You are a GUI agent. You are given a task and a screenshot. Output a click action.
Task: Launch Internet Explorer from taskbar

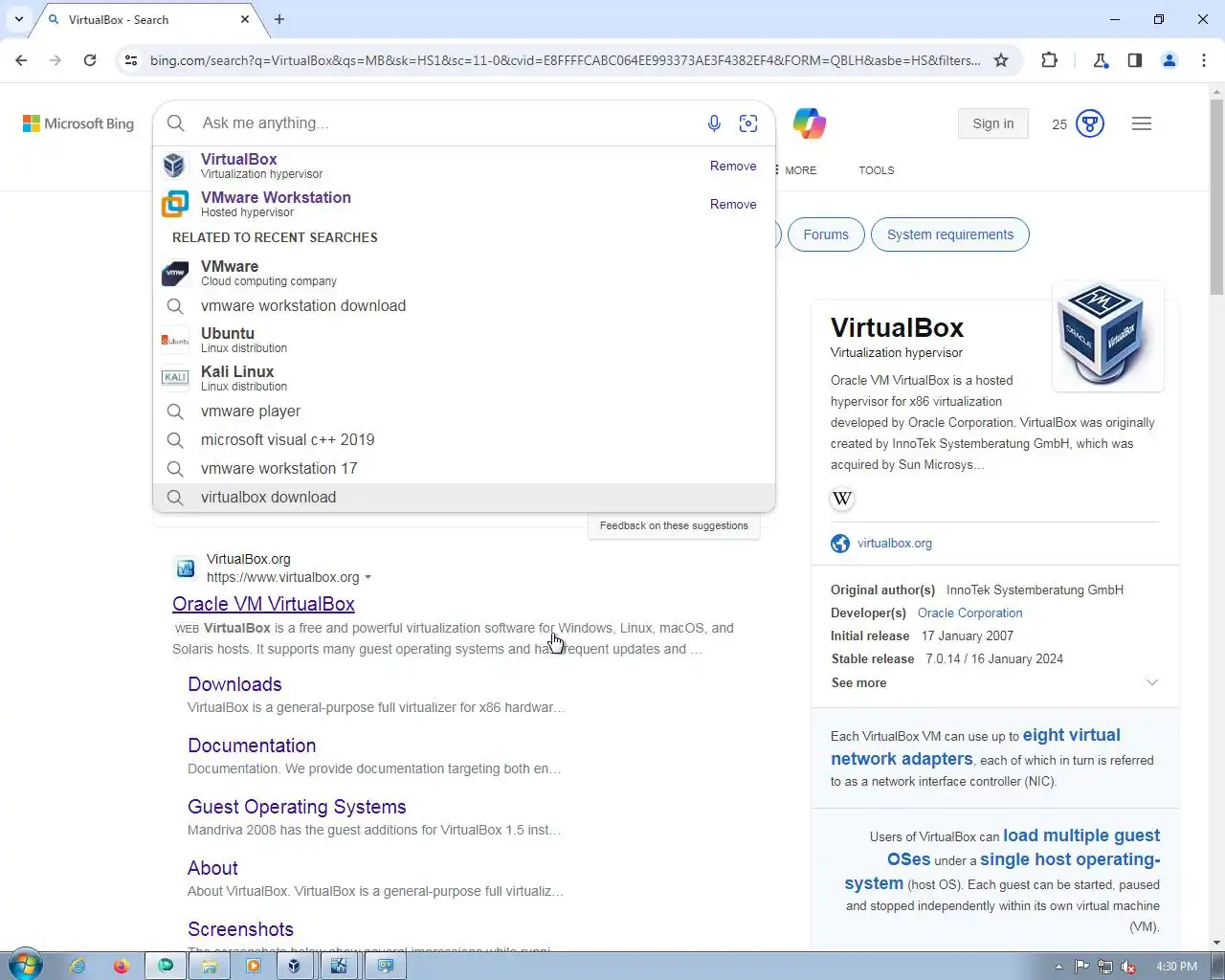[78, 967]
